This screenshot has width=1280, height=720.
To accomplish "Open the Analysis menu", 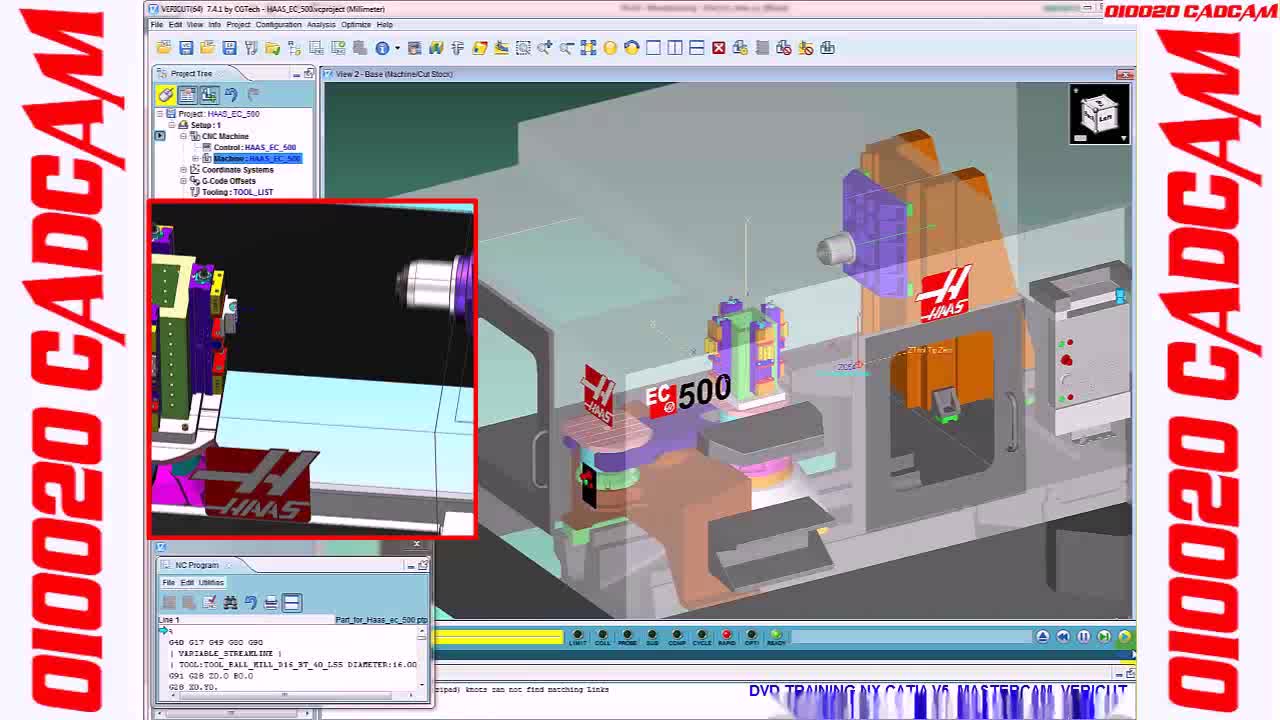I will pos(321,24).
